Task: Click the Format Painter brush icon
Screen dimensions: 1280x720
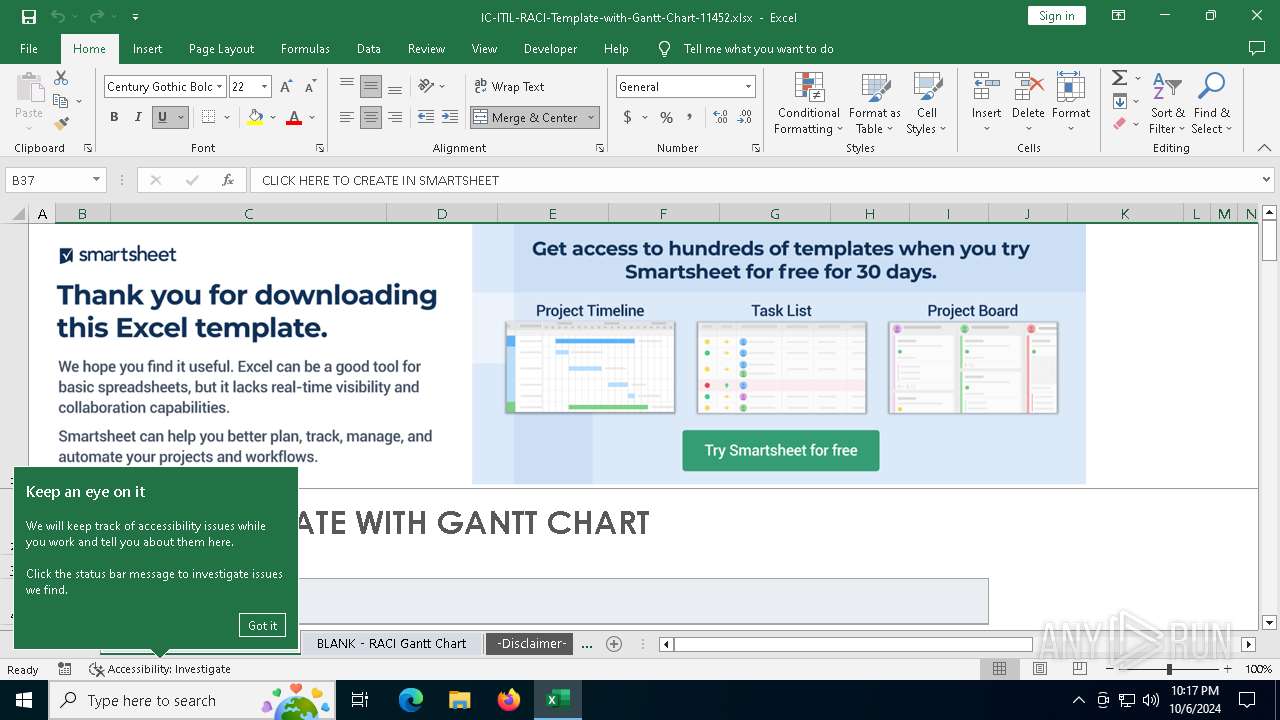Action: (61, 124)
